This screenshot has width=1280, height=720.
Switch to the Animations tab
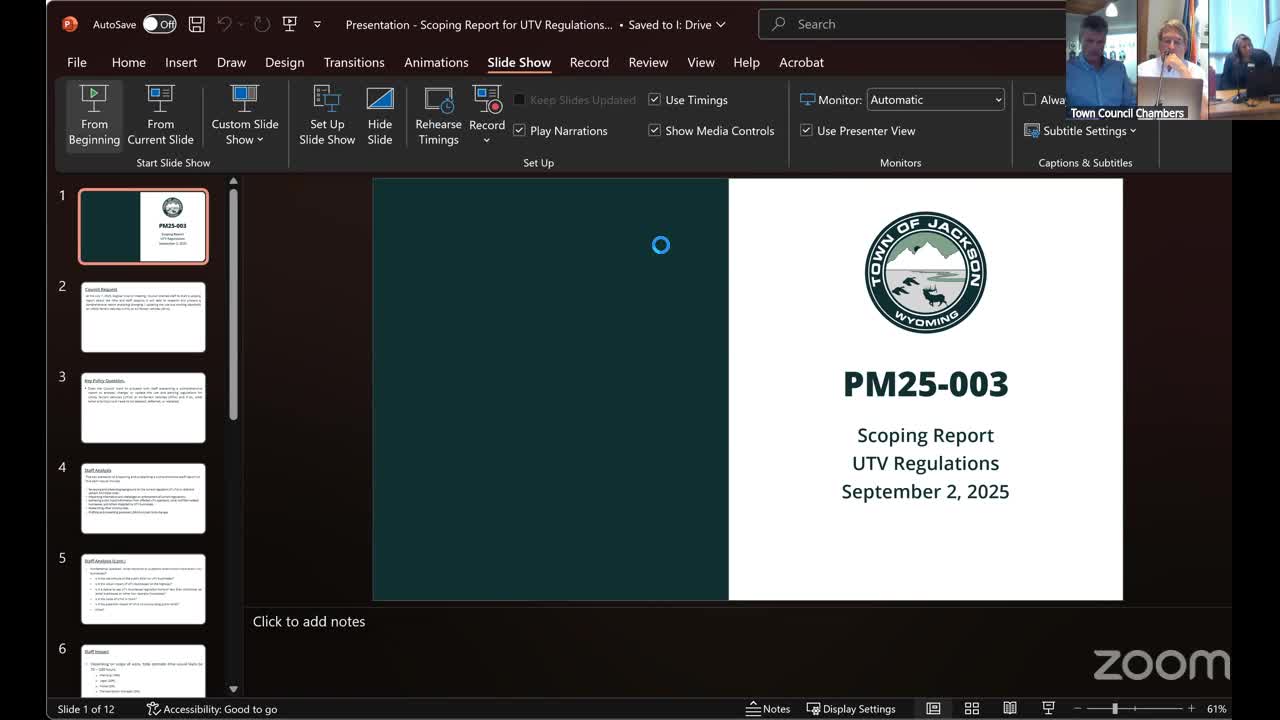[x=436, y=62]
